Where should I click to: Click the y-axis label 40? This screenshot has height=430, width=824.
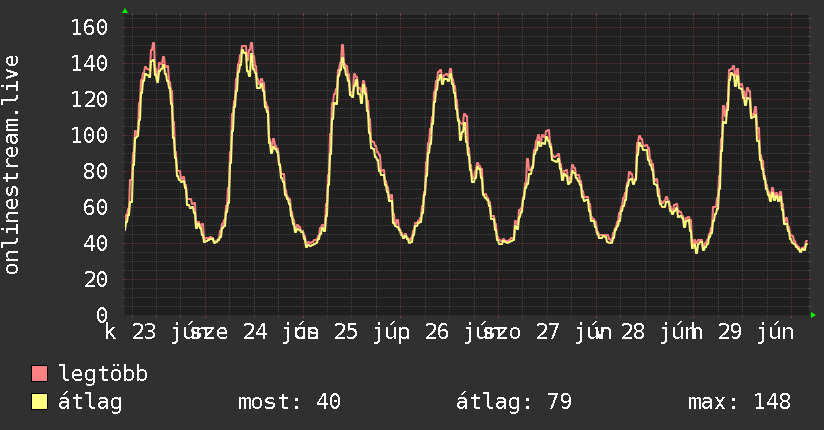tap(96, 243)
